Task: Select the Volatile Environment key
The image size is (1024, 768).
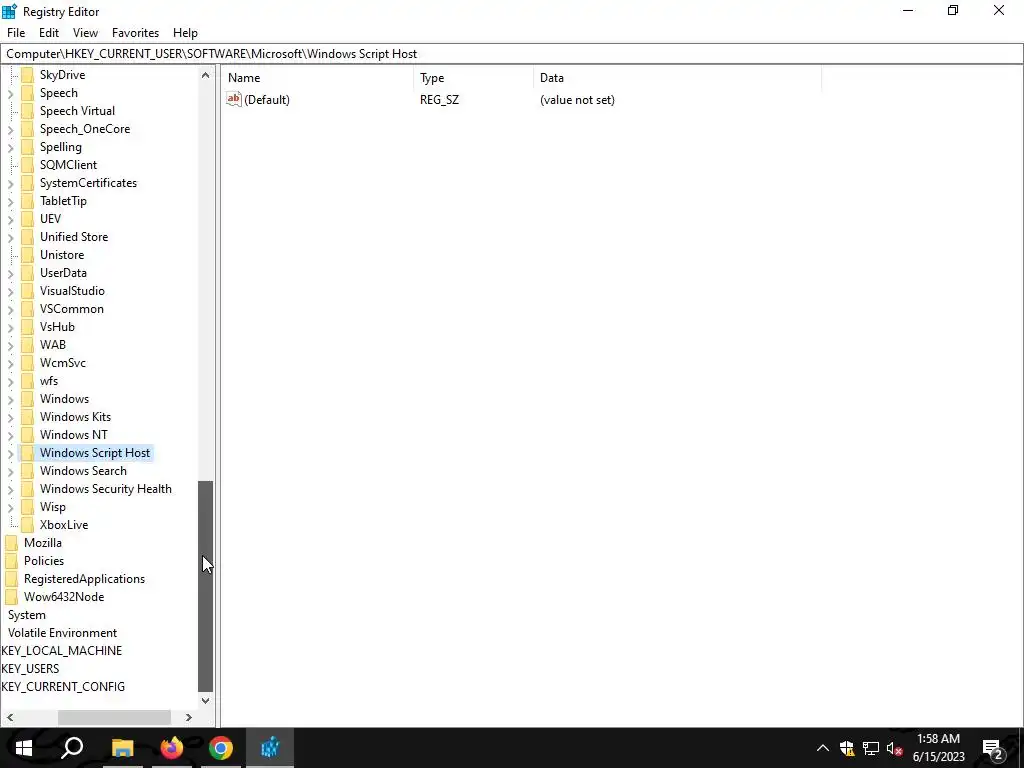Action: [62, 633]
